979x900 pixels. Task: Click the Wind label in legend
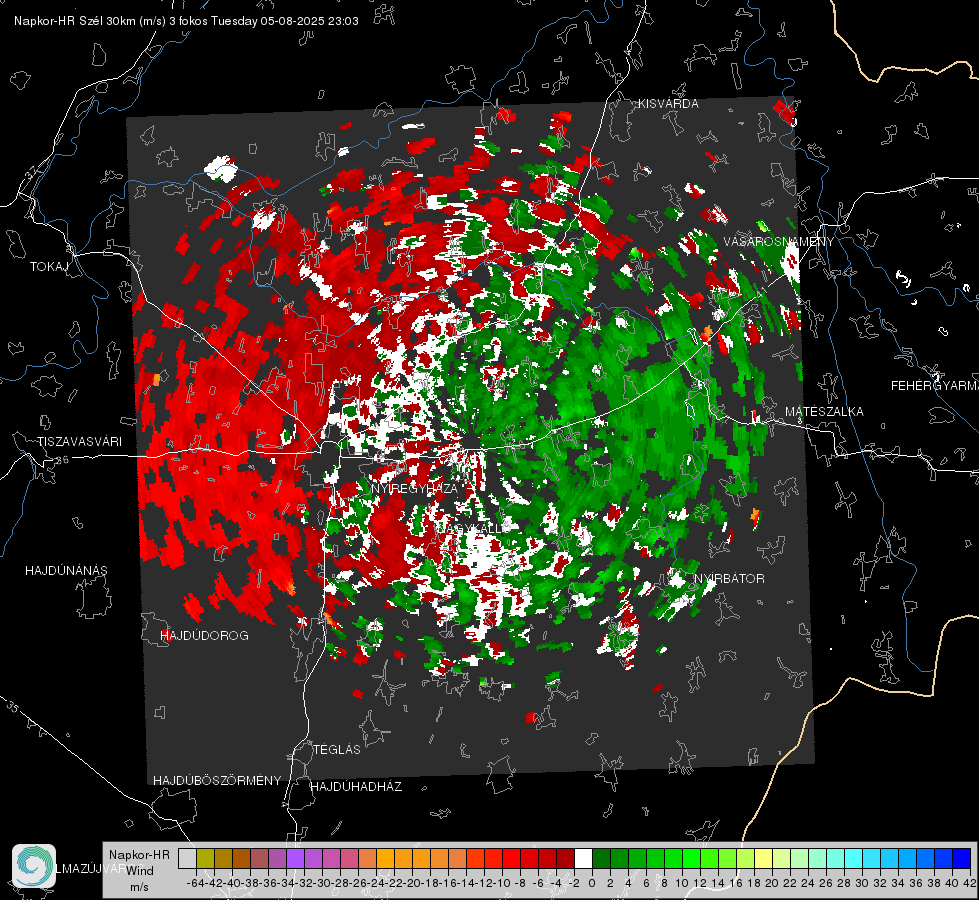140,870
